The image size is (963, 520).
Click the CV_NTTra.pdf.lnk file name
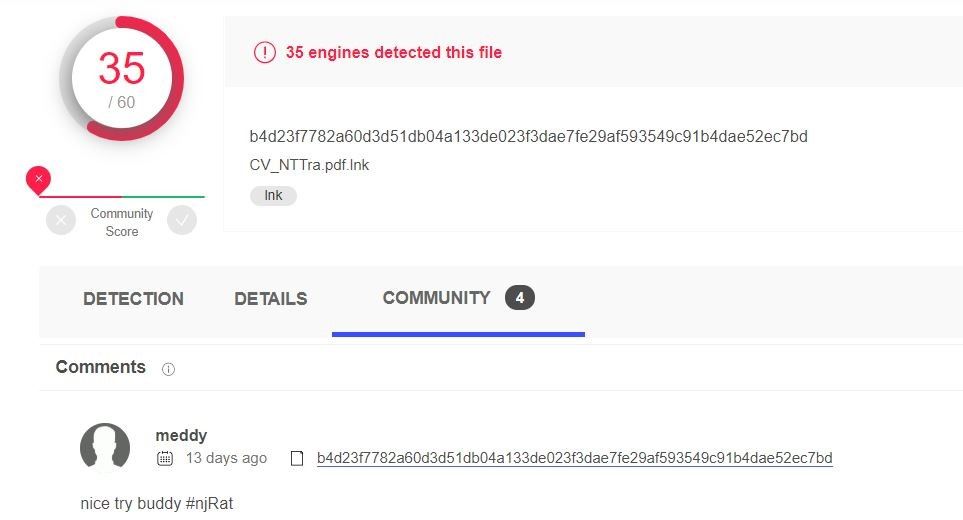pos(310,165)
